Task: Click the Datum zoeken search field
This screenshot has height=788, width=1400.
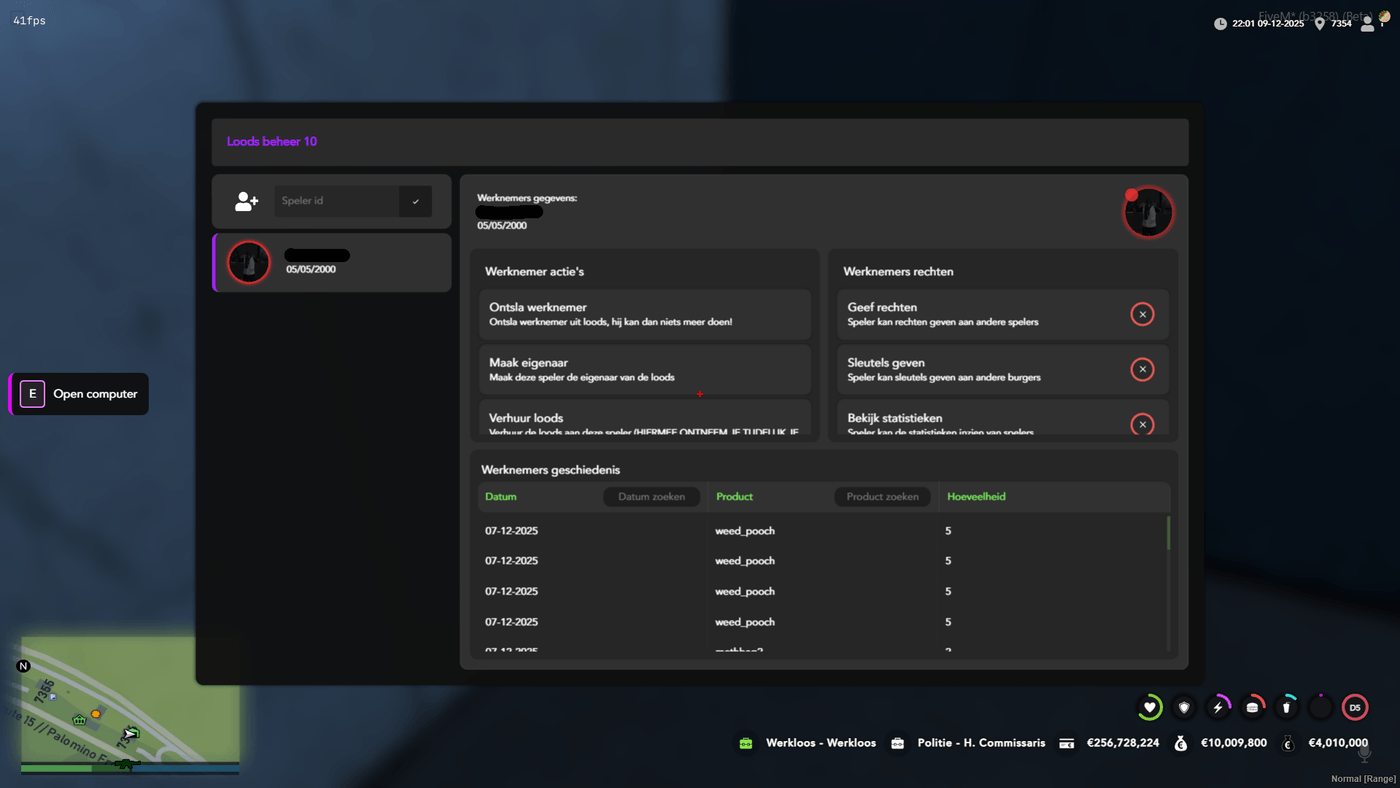Action: pos(651,497)
